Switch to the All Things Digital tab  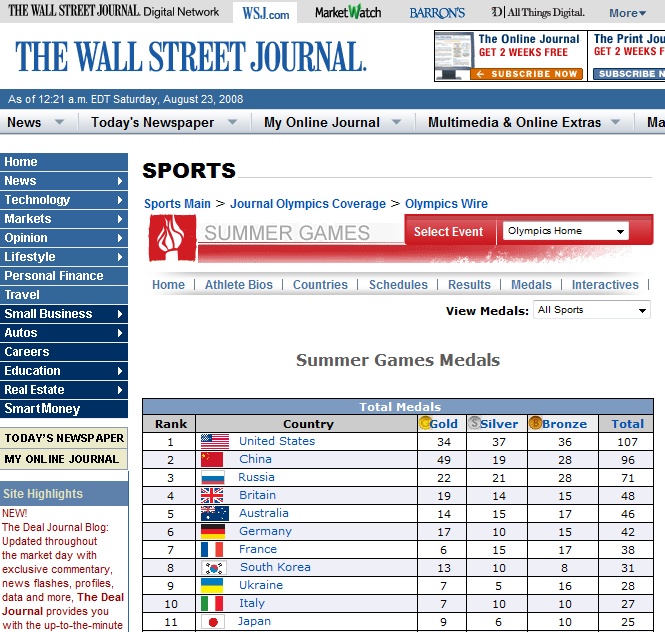pos(538,12)
